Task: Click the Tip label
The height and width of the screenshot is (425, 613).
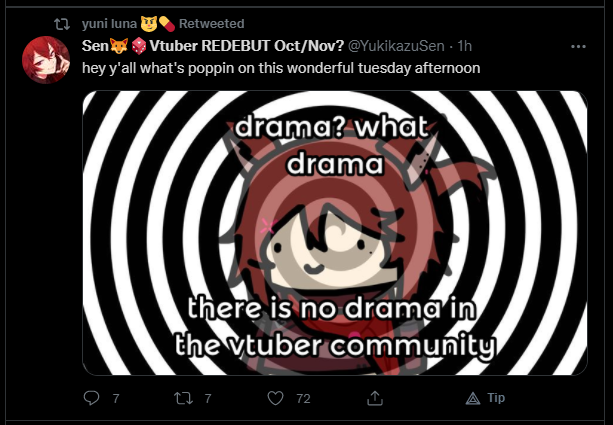Action: [x=496, y=398]
